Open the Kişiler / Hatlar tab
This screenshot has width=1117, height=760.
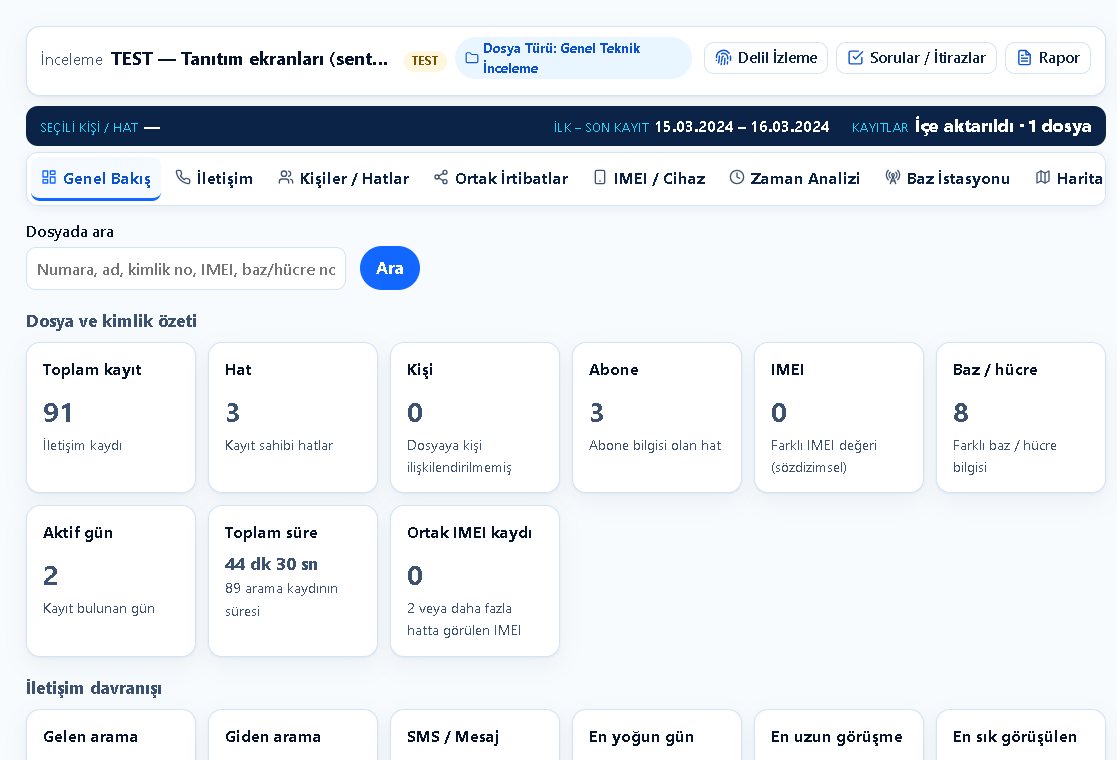(344, 178)
